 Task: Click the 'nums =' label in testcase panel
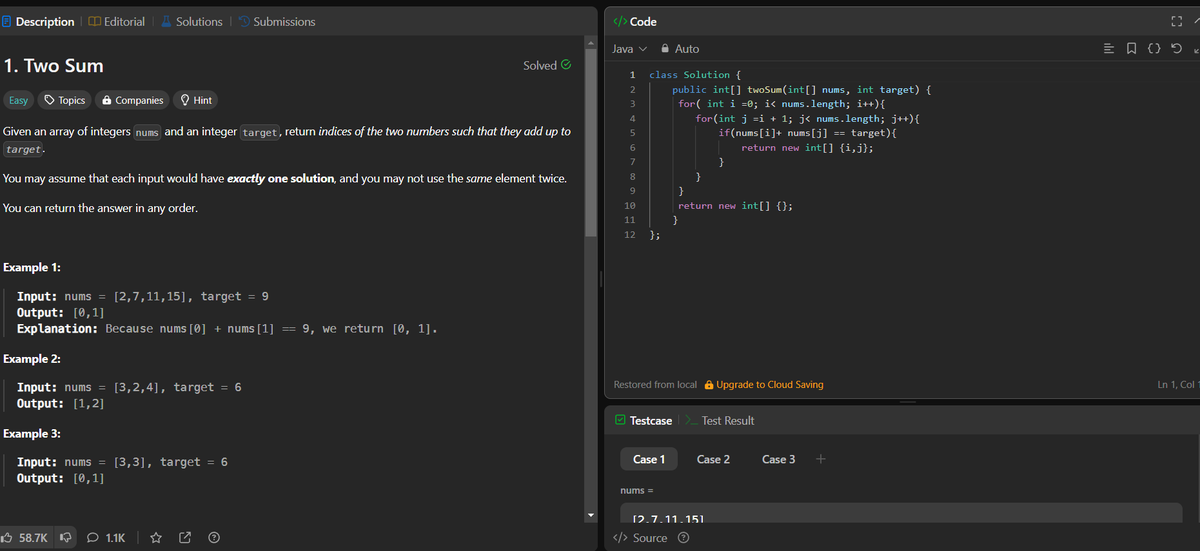(x=637, y=490)
